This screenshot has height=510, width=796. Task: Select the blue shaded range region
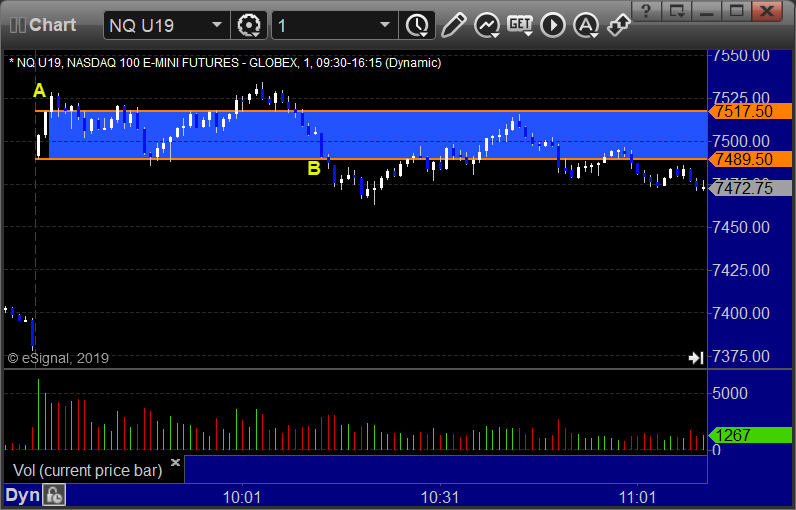pos(378,135)
